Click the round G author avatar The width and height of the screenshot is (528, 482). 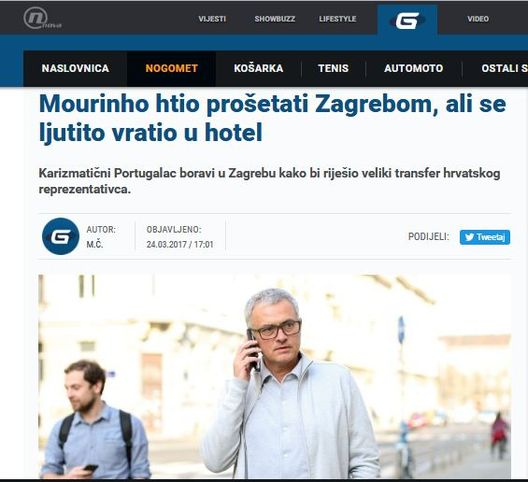point(60,236)
